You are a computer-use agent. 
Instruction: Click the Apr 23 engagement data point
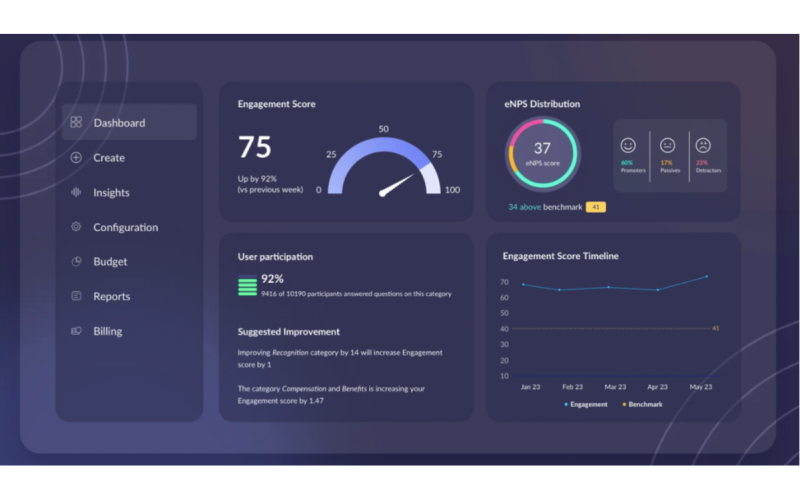pyautogui.click(x=658, y=290)
